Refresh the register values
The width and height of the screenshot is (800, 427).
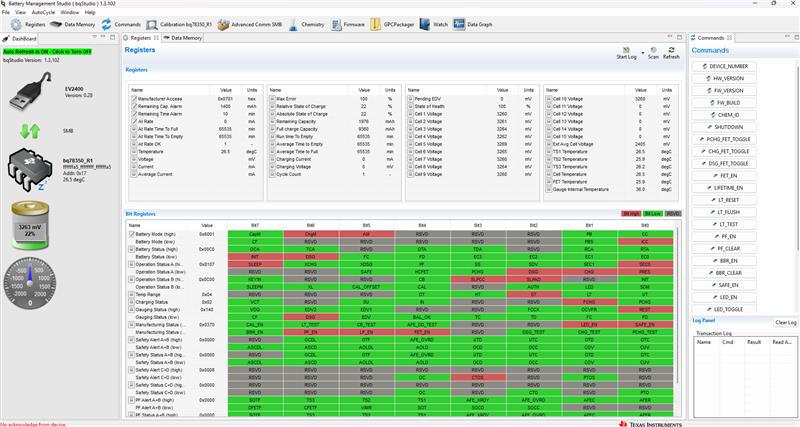click(x=671, y=53)
